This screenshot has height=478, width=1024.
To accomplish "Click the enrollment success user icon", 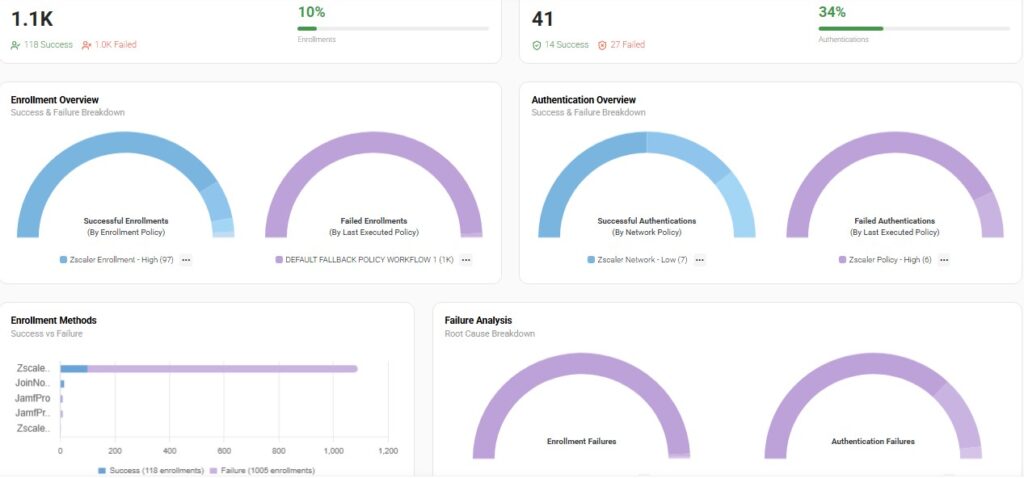I will 15,45.
